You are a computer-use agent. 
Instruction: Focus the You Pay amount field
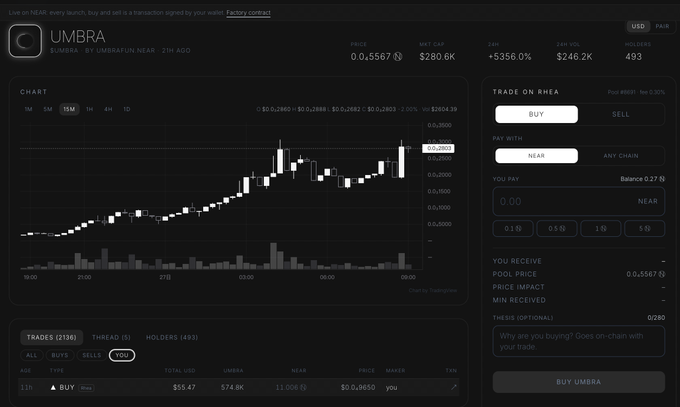point(579,201)
